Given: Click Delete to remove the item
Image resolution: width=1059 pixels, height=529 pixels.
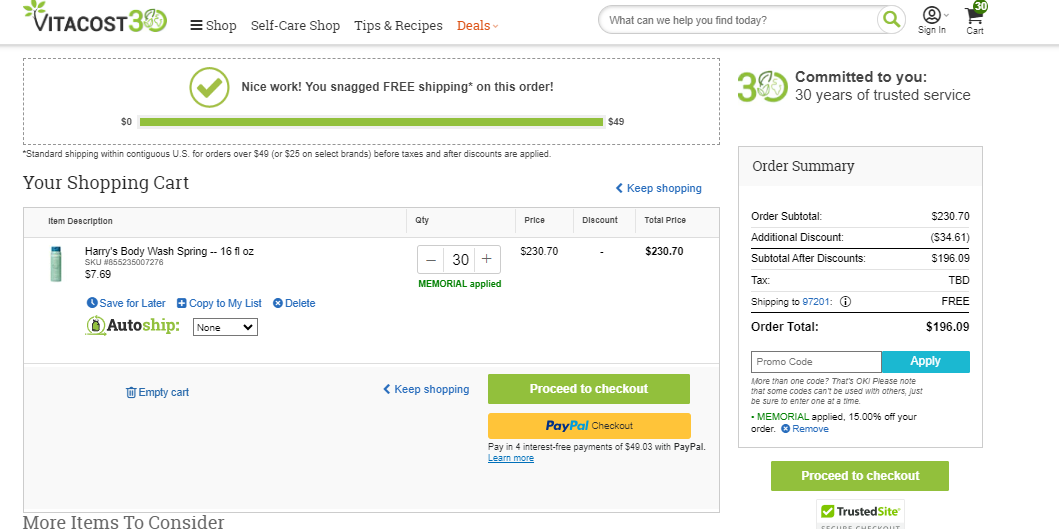Looking at the screenshot, I should (x=294, y=303).
